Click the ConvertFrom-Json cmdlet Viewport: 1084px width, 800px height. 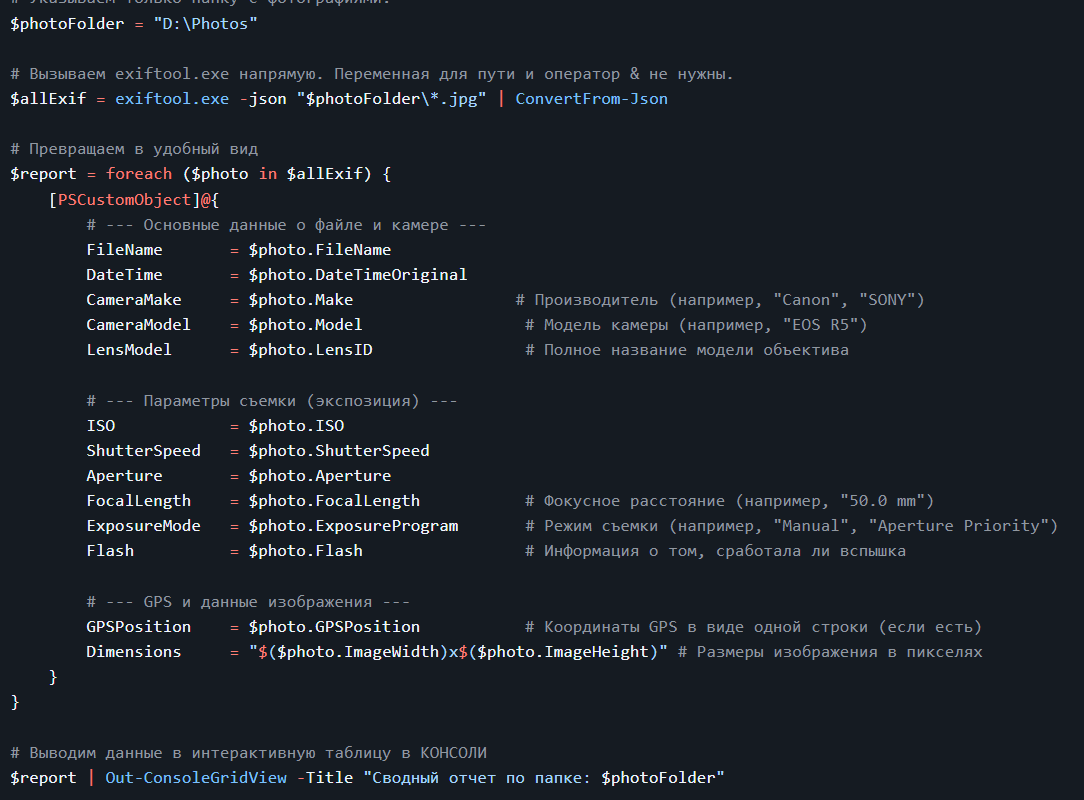click(591, 98)
